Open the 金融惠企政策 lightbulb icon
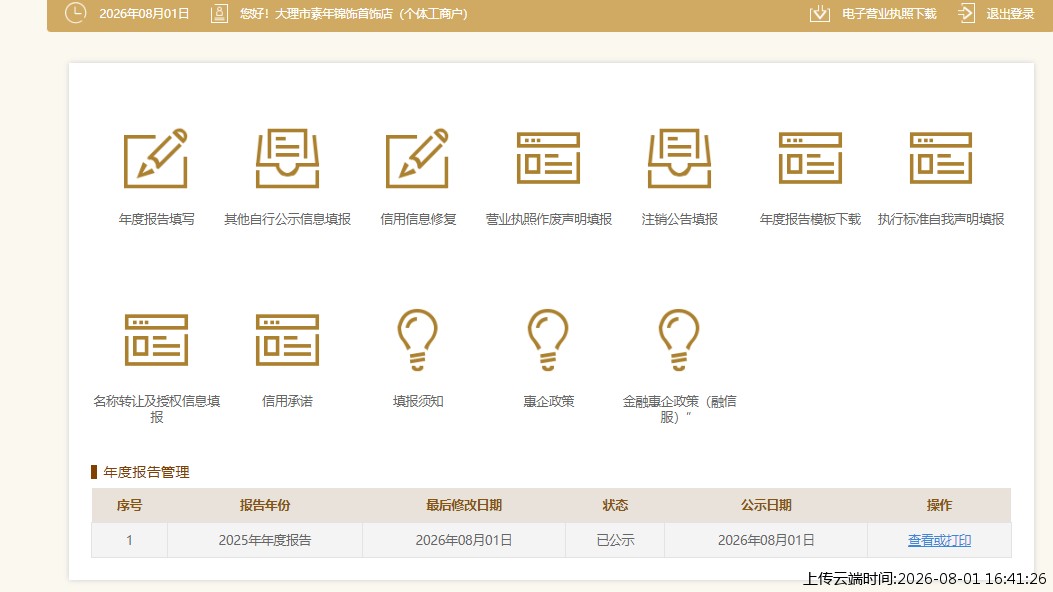Screen dimensions: 1053x592 [x=679, y=340]
